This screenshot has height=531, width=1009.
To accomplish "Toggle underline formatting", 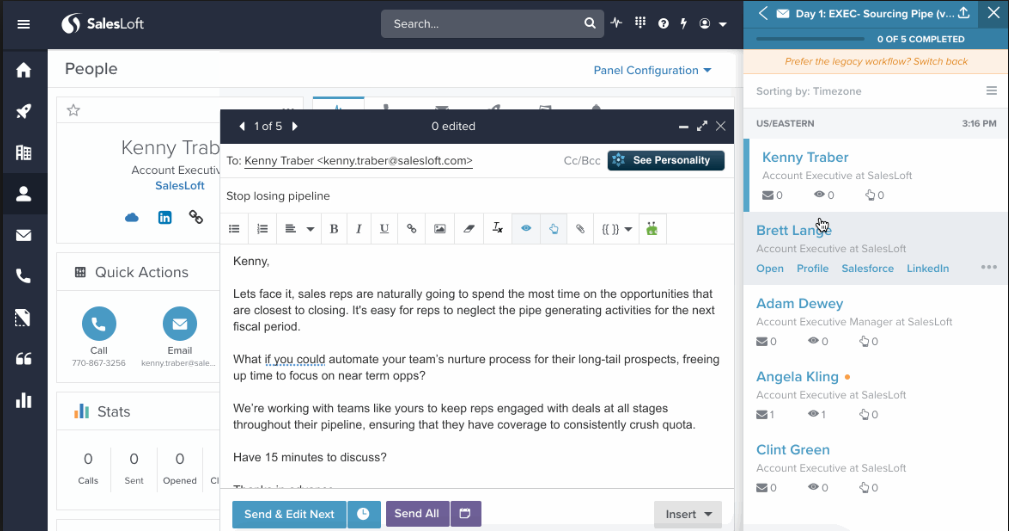I will click(x=384, y=228).
